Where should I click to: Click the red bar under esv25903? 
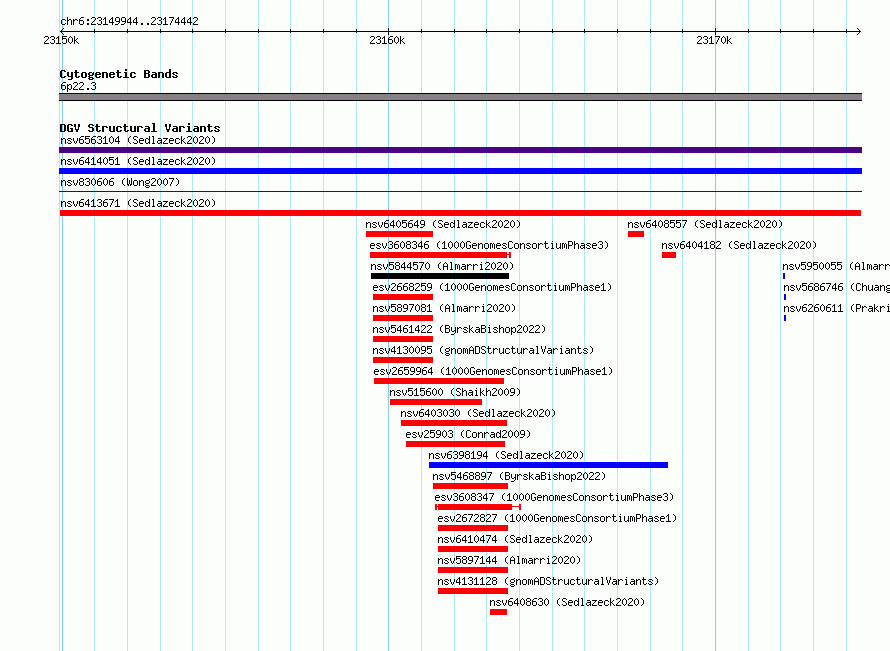pyautogui.click(x=455, y=444)
